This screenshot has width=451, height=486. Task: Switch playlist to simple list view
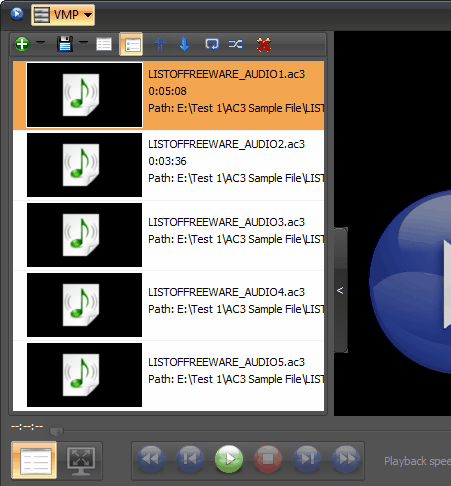coord(104,44)
